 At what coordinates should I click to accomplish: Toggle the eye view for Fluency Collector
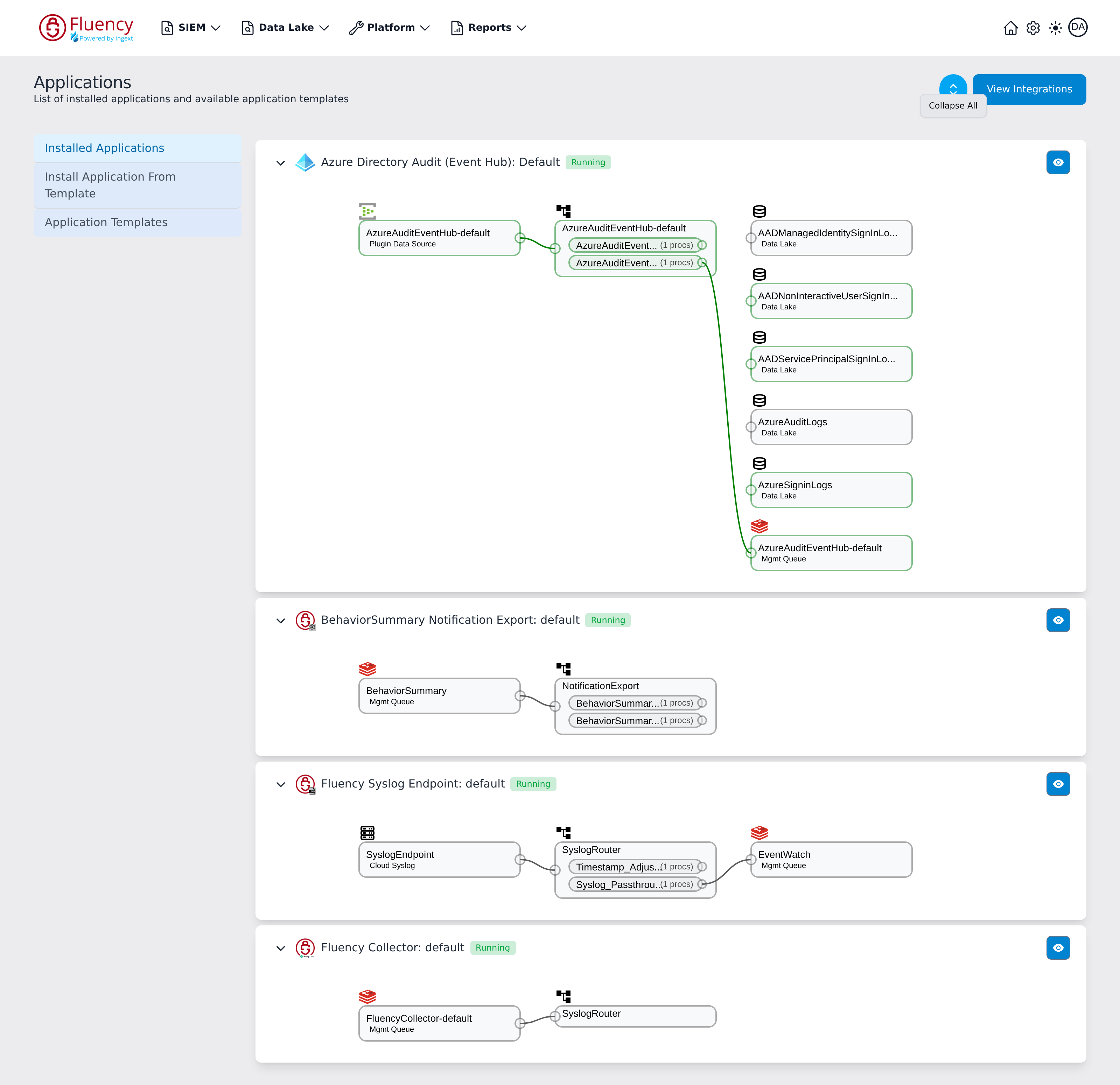point(1058,948)
